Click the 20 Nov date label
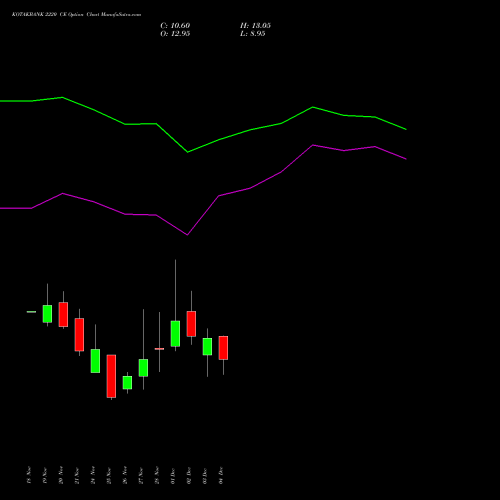This screenshot has width=500, height=500. (x=61, y=475)
